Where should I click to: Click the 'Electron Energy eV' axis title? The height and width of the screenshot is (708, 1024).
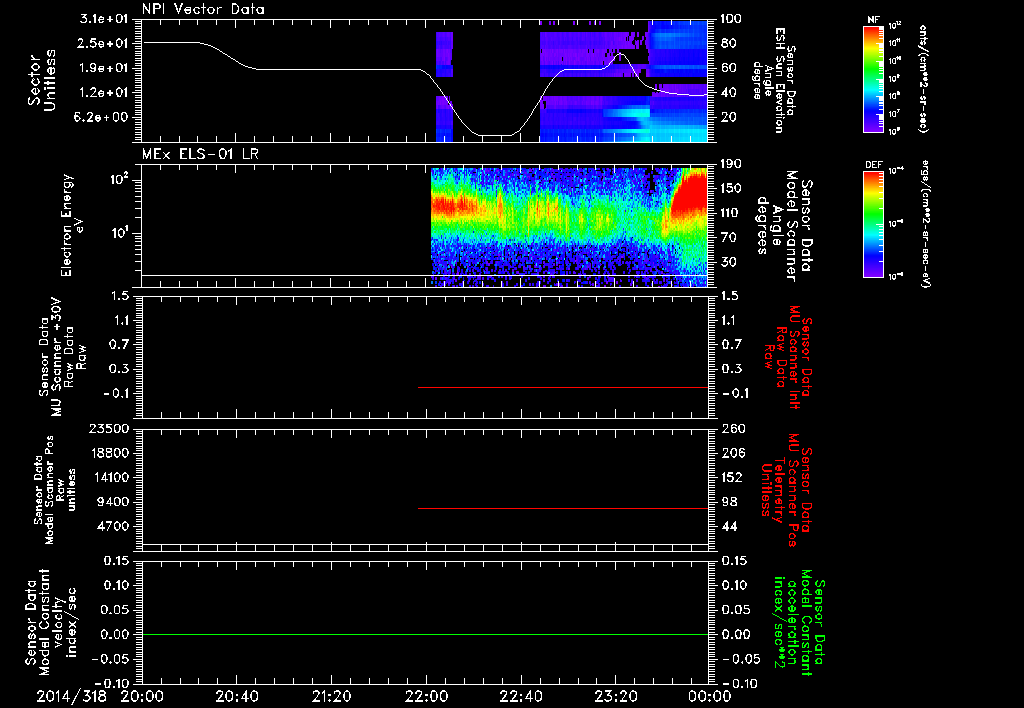pyautogui.click(x=72, y=225)
